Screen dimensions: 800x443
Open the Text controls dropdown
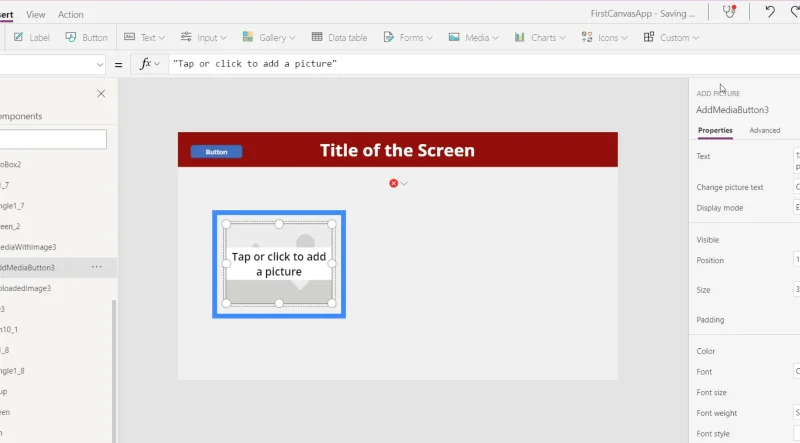tap(144, 37)
